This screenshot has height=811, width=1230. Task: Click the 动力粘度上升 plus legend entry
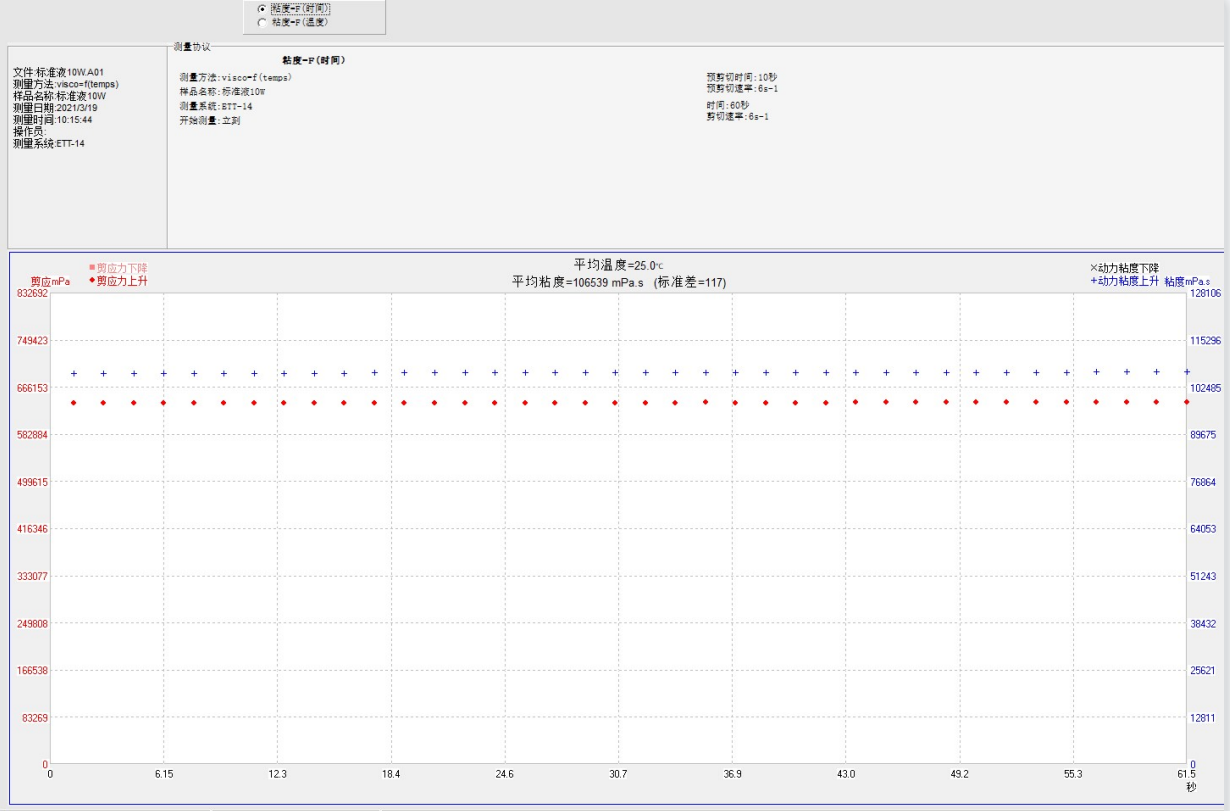pos(1124,281)
